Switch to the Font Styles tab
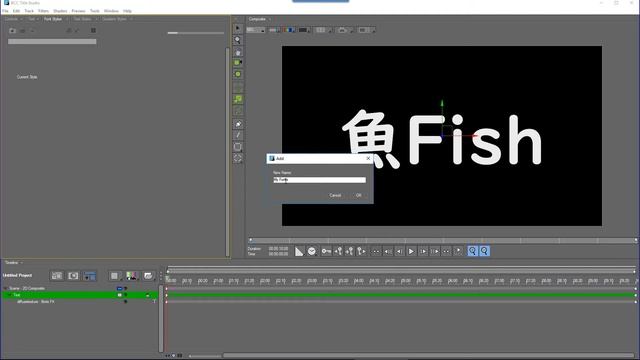Image resolution: width=640 pixels, height=360 pixels. coord(53,19)
